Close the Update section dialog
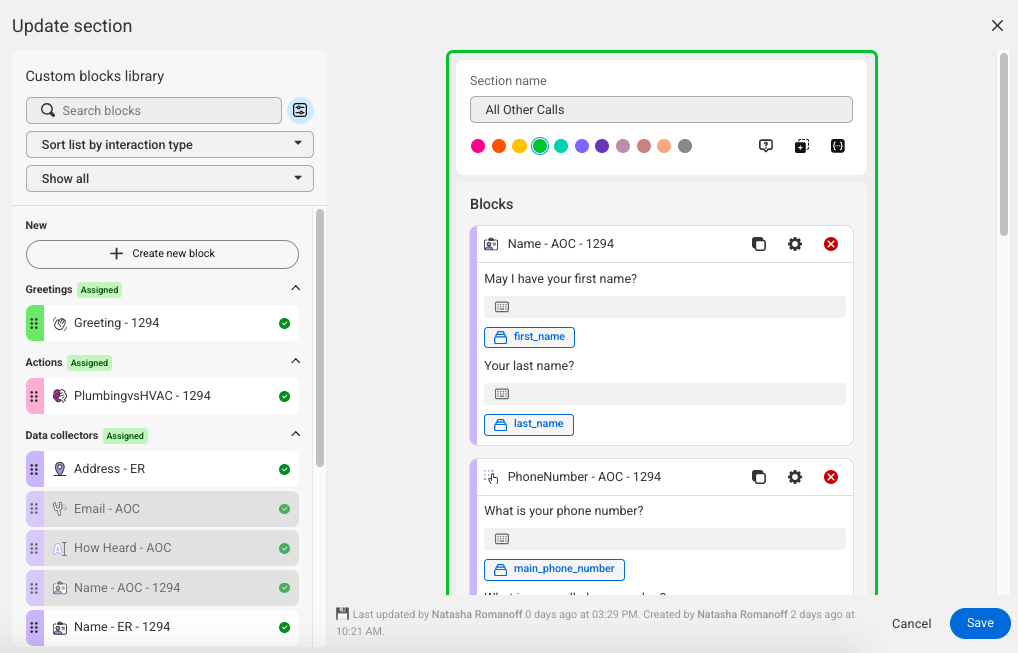This screenshot has width=1018, height=653. (997, 25)
